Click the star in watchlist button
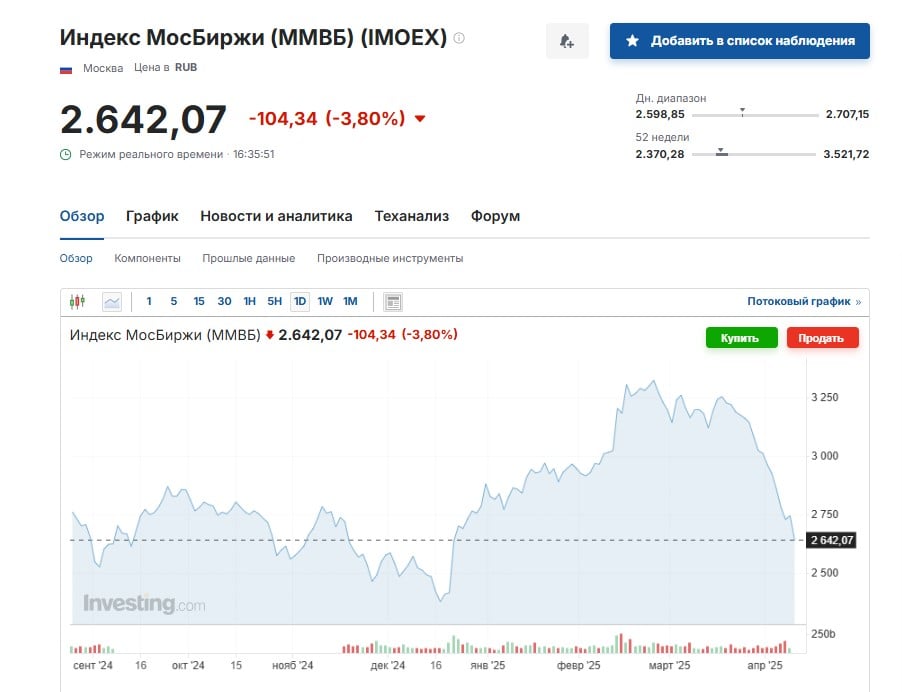The height and width of the screenshot is (692, 902). coord(632,41)
